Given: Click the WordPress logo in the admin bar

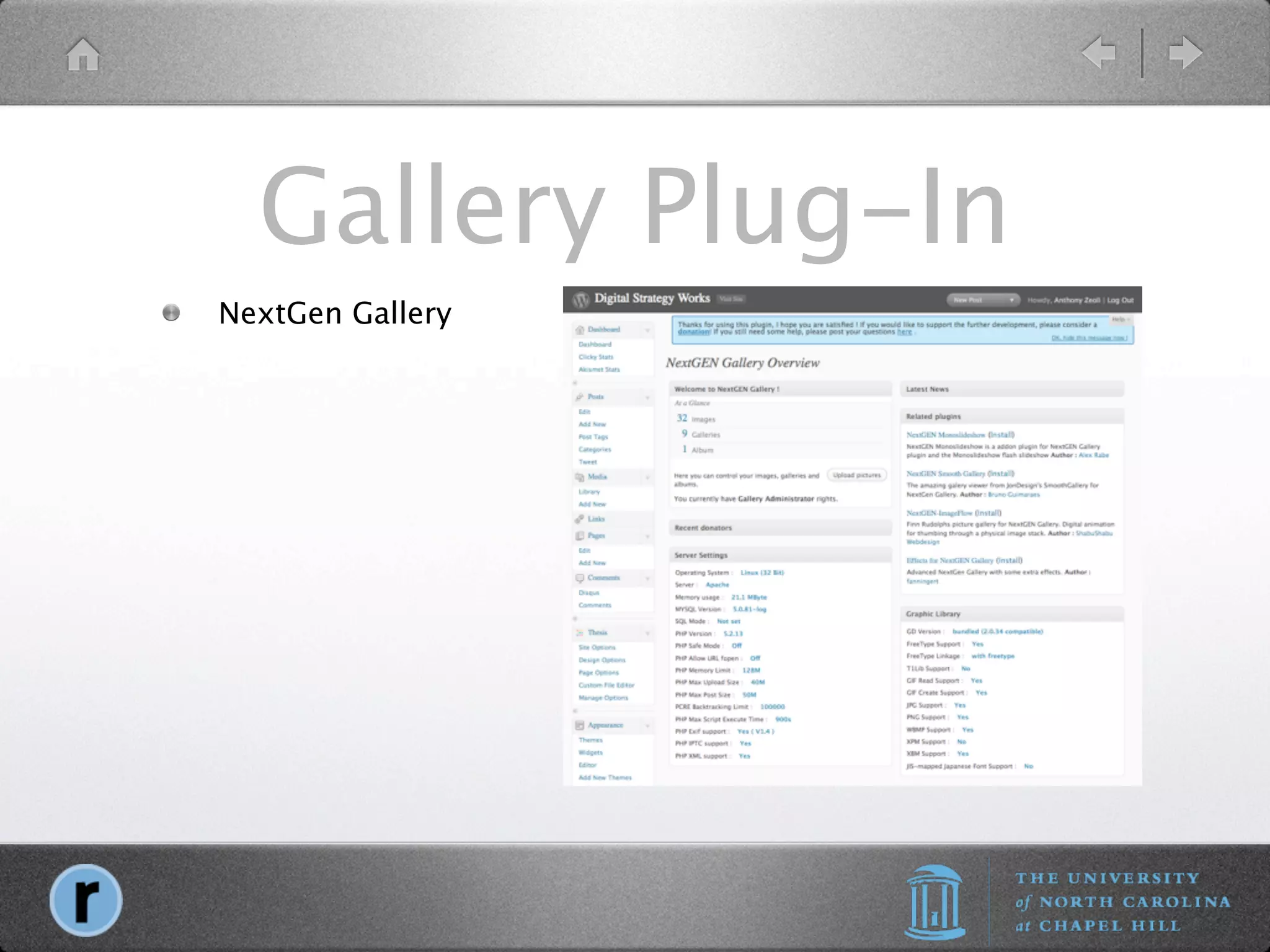Looking at the screenshot, I should point(580,299).
